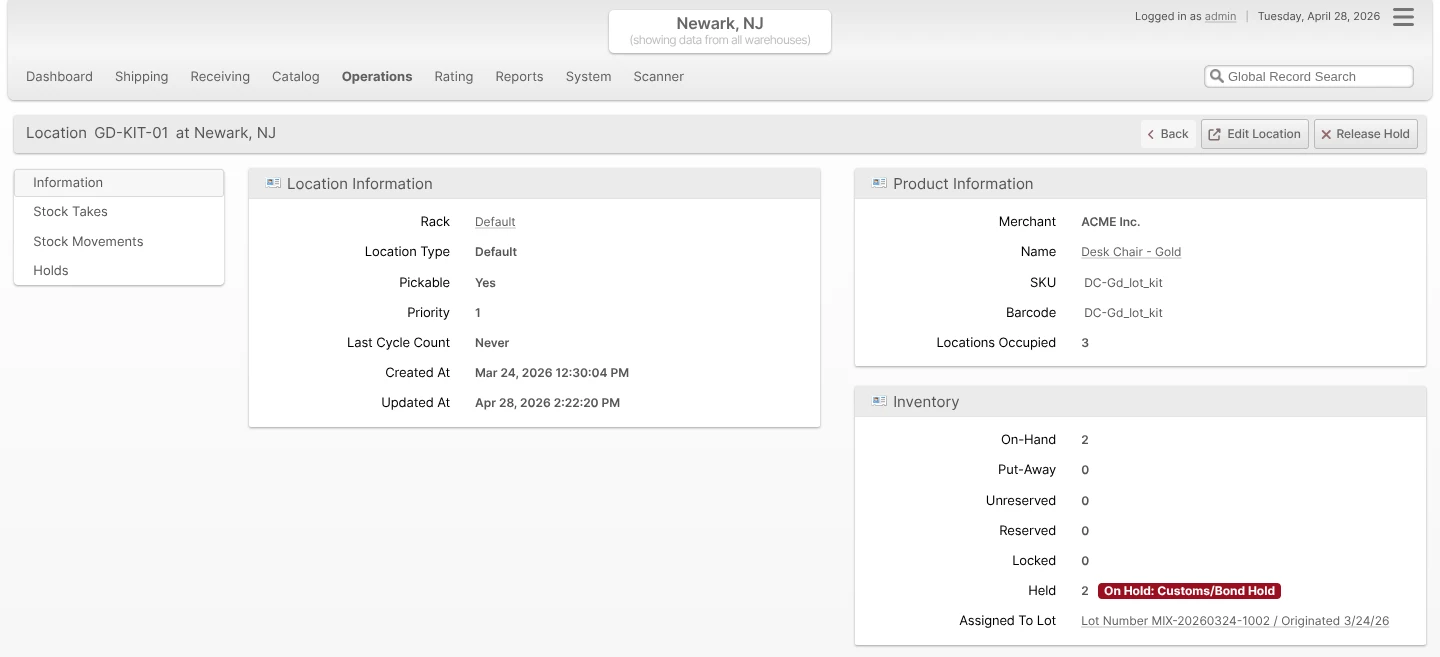Click the Pickable value Yes

click(x=485, y=283)
